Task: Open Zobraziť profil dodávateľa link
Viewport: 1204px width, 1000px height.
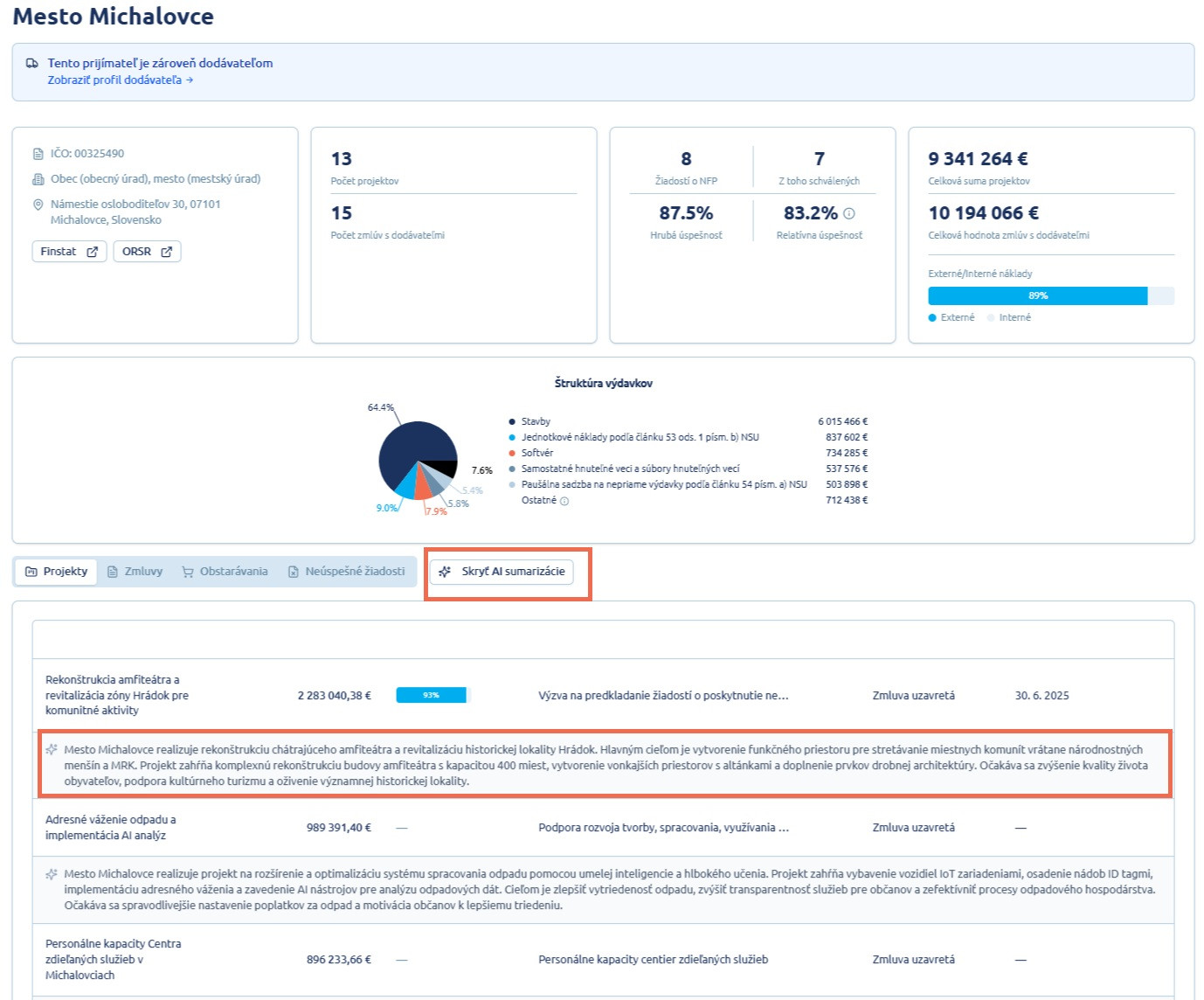Action: pos(120,80)
